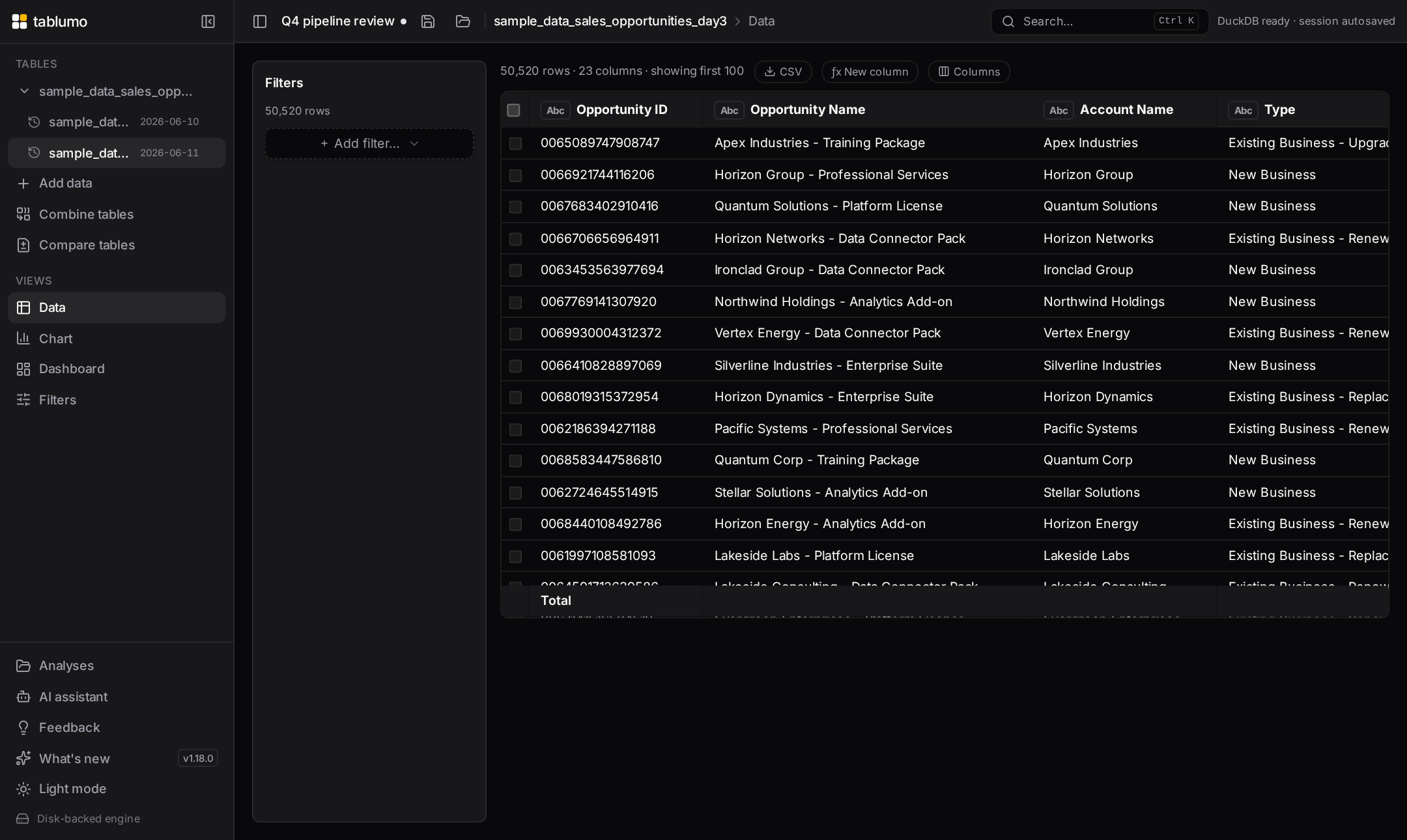Open Compare tables
1407x840 pixels.
(117, 245)
